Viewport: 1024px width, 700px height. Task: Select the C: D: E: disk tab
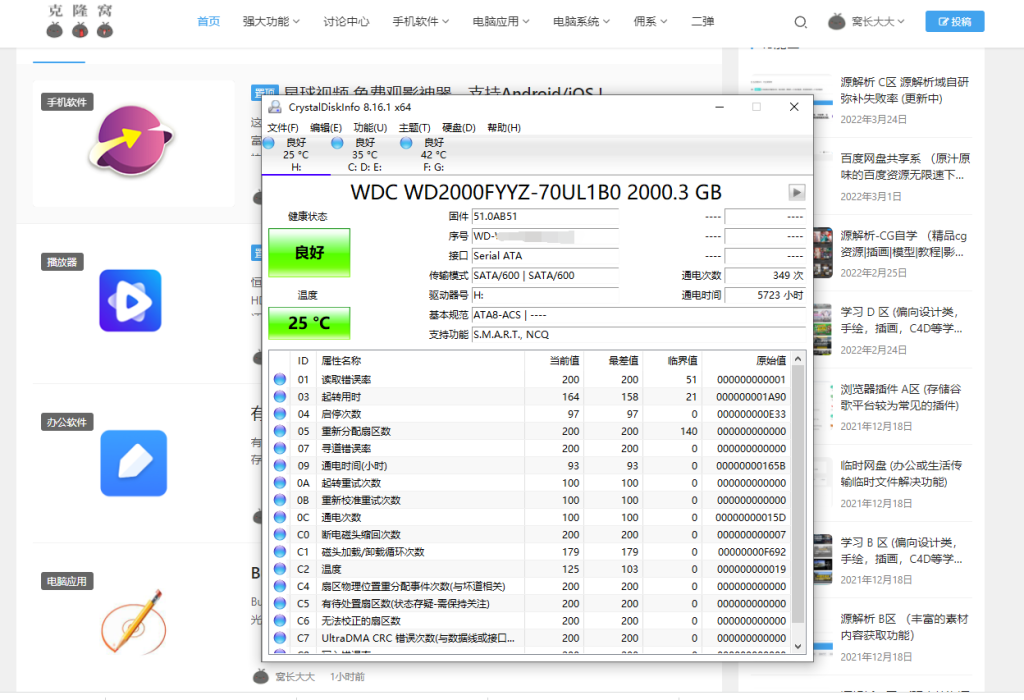pyautogui.click(x=364, y=155)
